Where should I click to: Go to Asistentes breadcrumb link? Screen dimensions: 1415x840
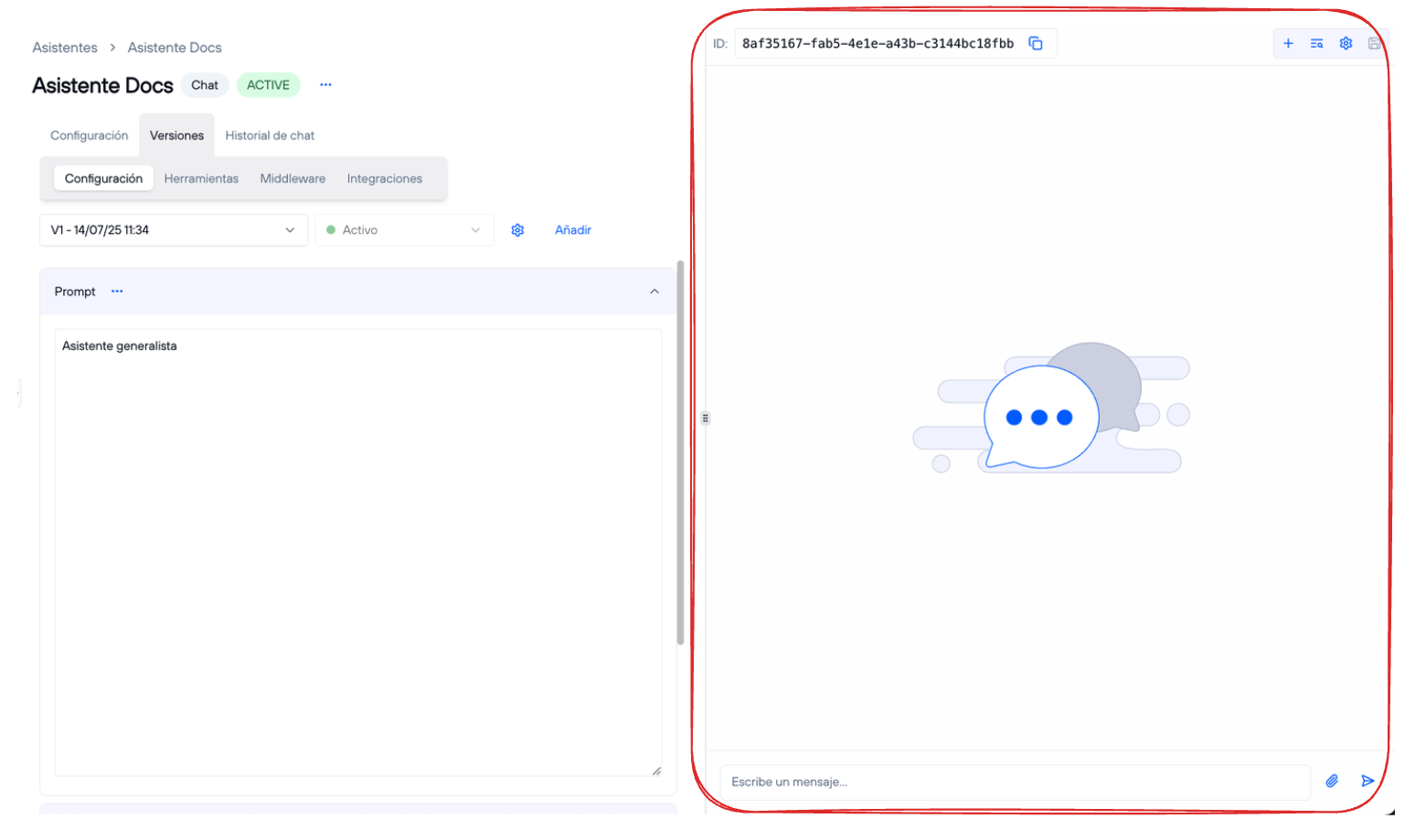65,48
